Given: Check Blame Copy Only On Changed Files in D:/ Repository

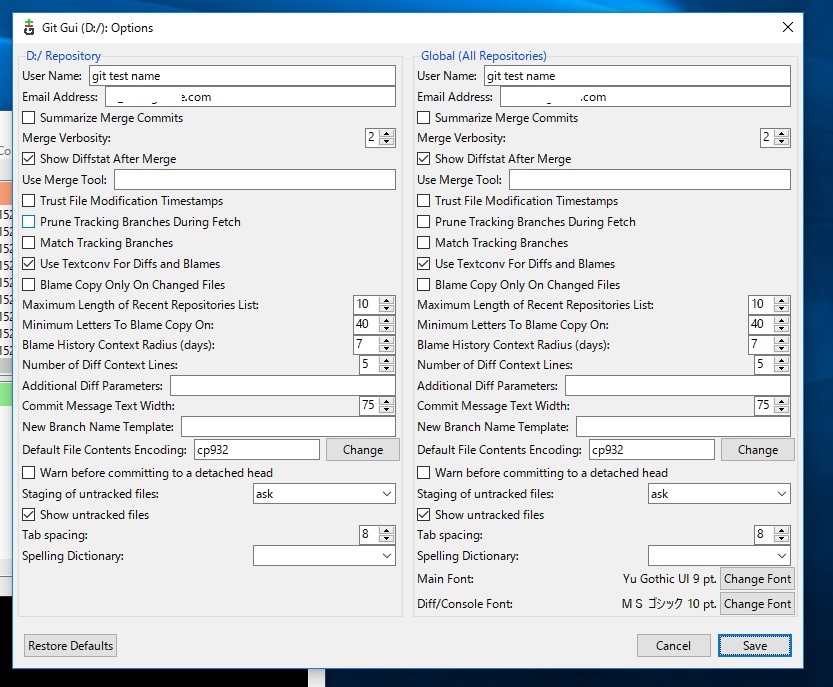Looking at the screenshot, I should (29, 285).
